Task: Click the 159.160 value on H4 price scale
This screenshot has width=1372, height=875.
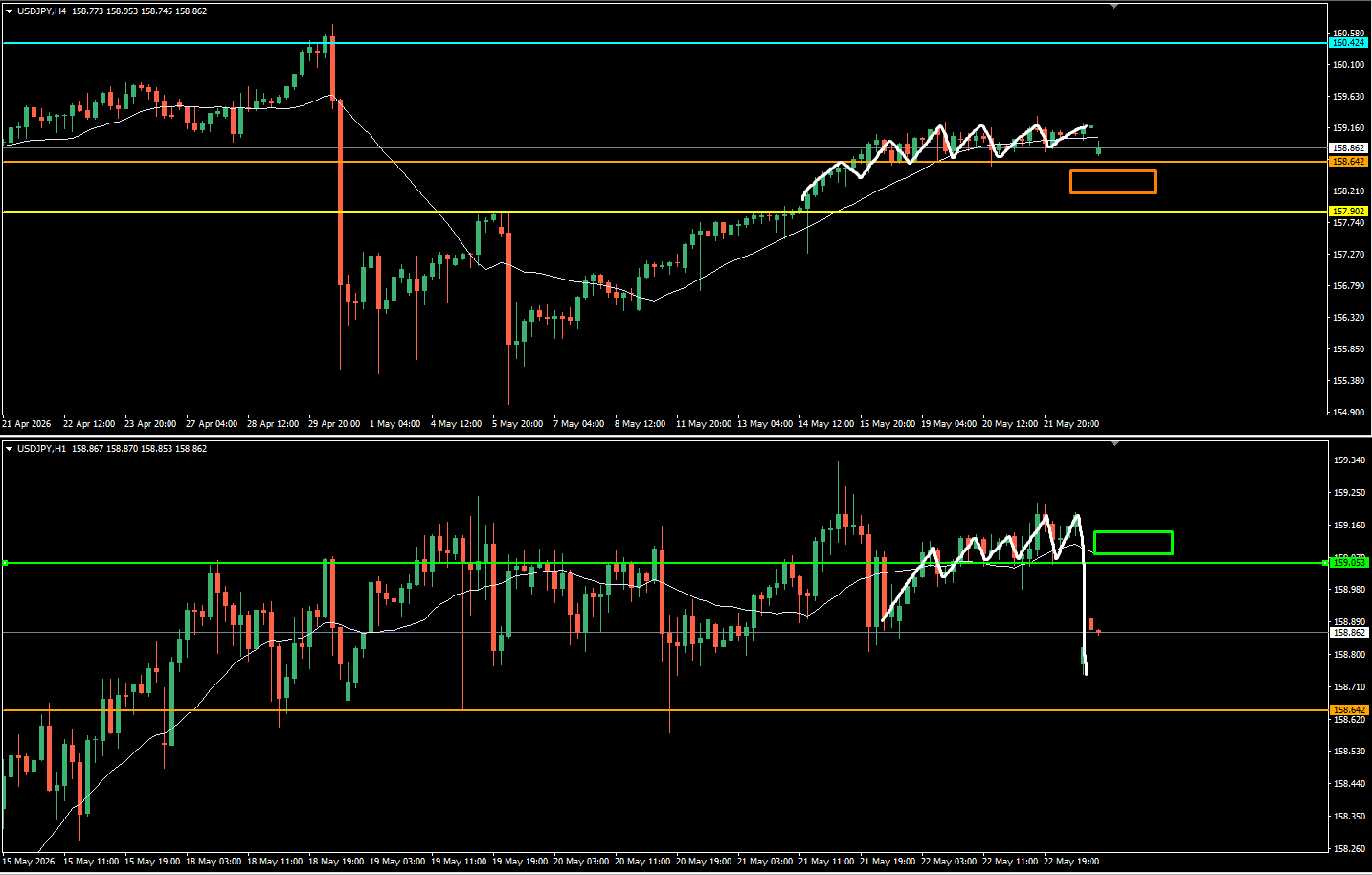Action: (x=1348, y=128)
